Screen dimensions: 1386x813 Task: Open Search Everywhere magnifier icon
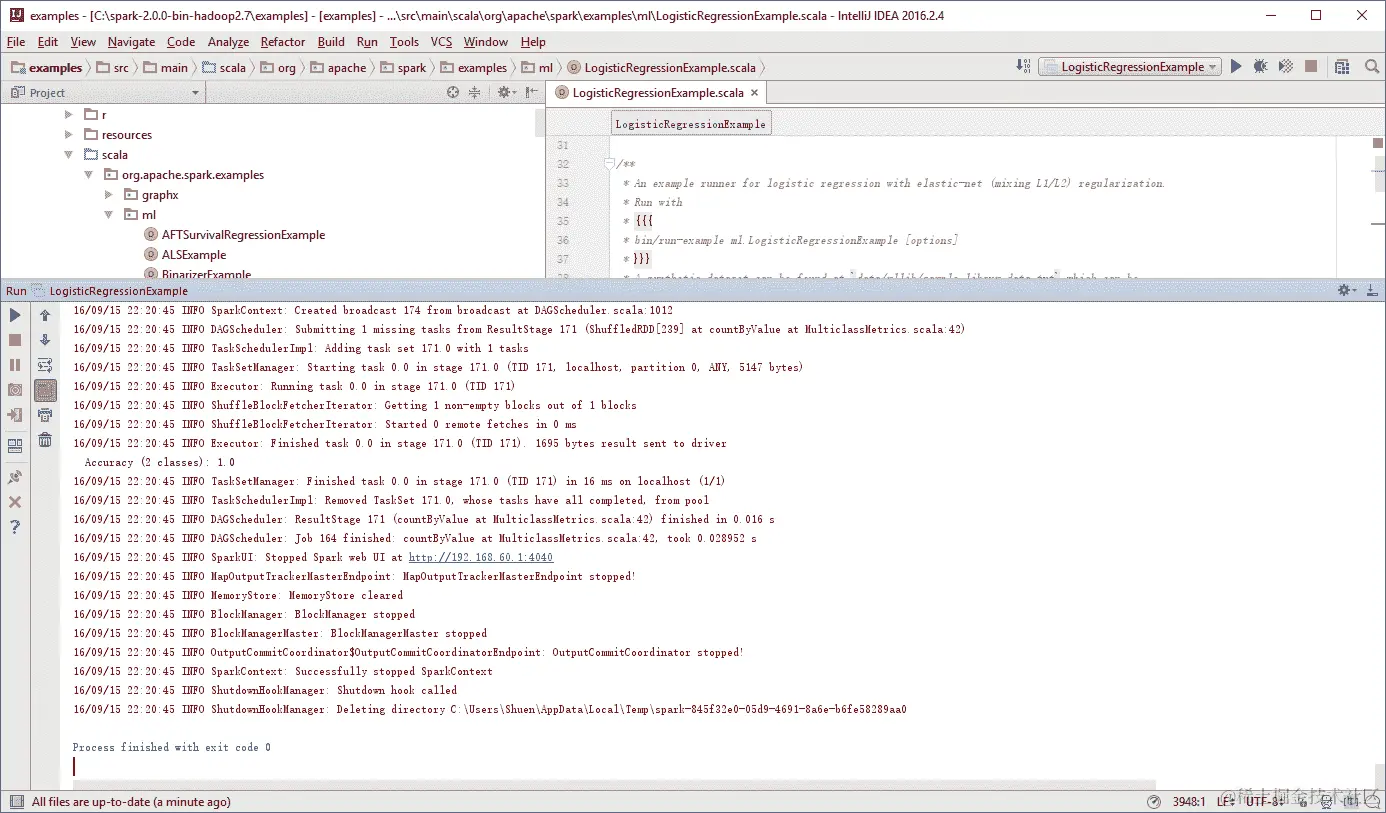coord(1372,66)
